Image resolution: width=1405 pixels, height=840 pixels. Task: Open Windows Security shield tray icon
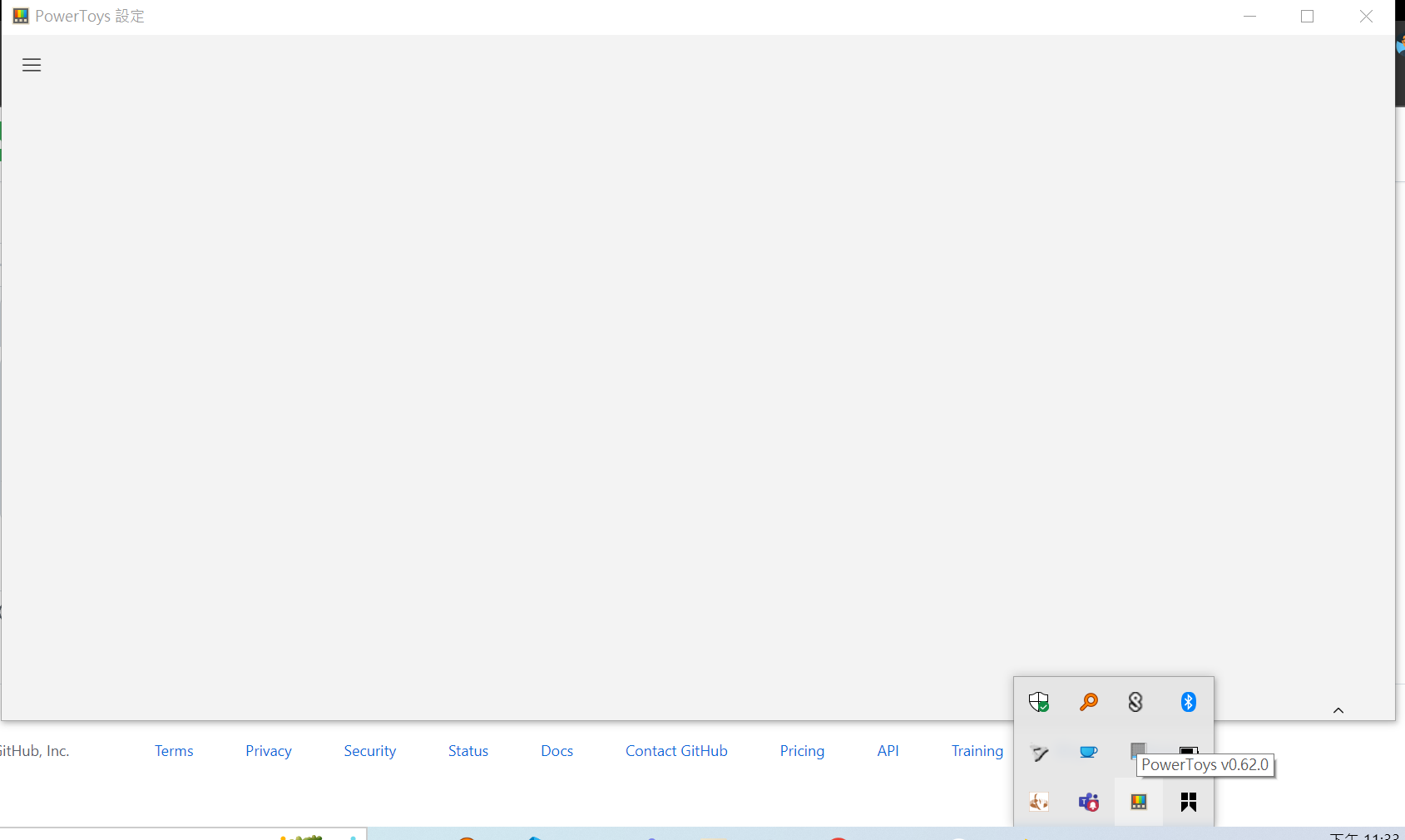coord(1039,702)
